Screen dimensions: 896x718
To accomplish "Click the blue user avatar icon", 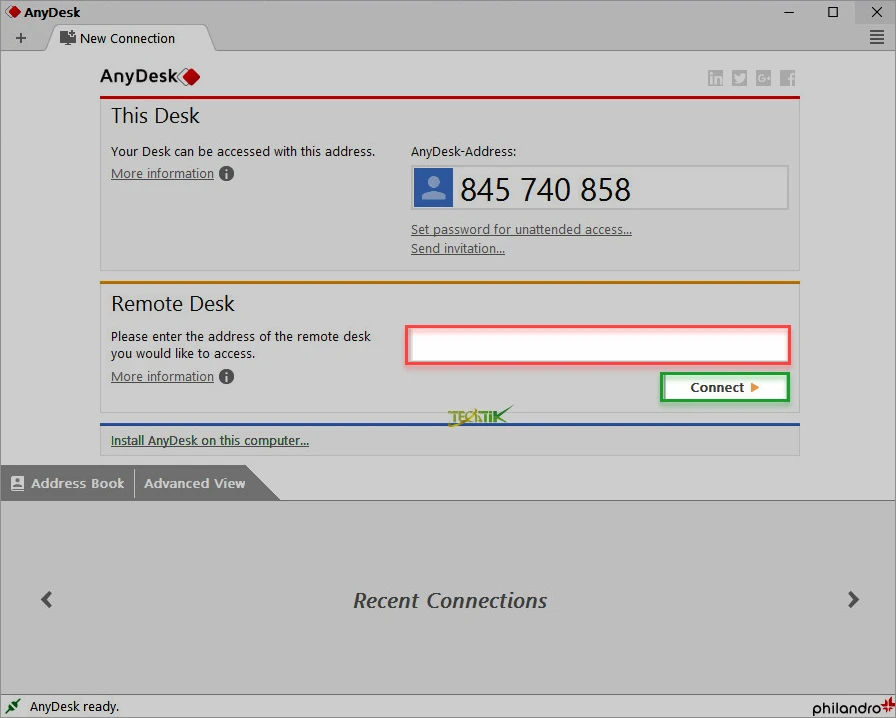I will click(433, 188).
